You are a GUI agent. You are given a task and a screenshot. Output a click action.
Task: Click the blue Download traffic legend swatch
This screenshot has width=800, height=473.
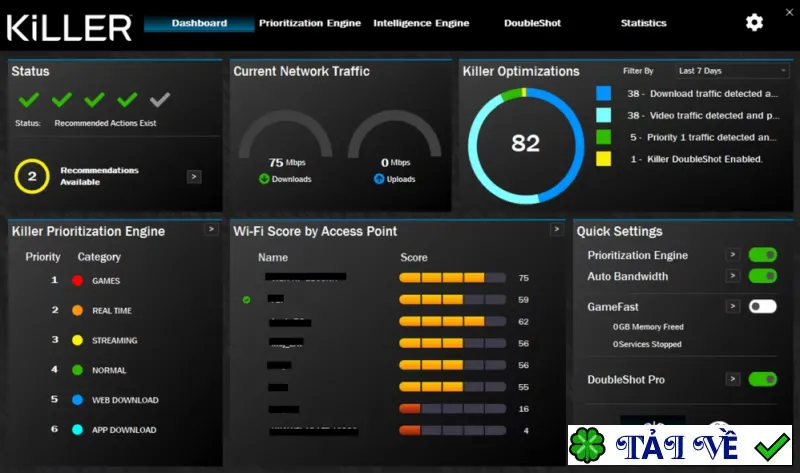click(x=604, y=93)
